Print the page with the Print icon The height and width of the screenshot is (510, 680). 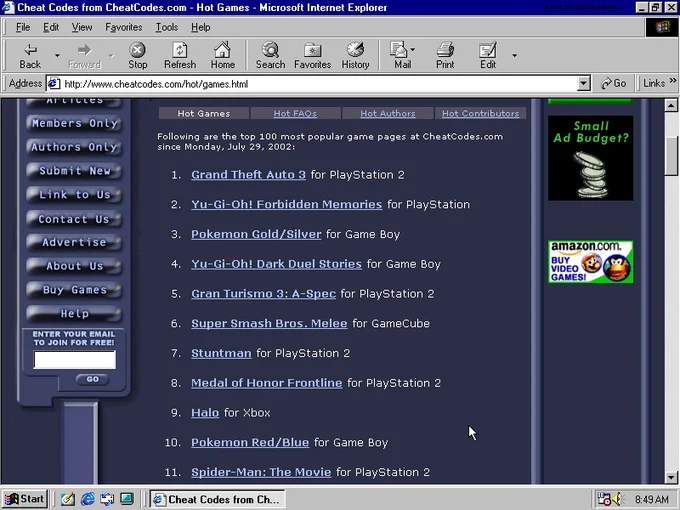coord(445,56)
